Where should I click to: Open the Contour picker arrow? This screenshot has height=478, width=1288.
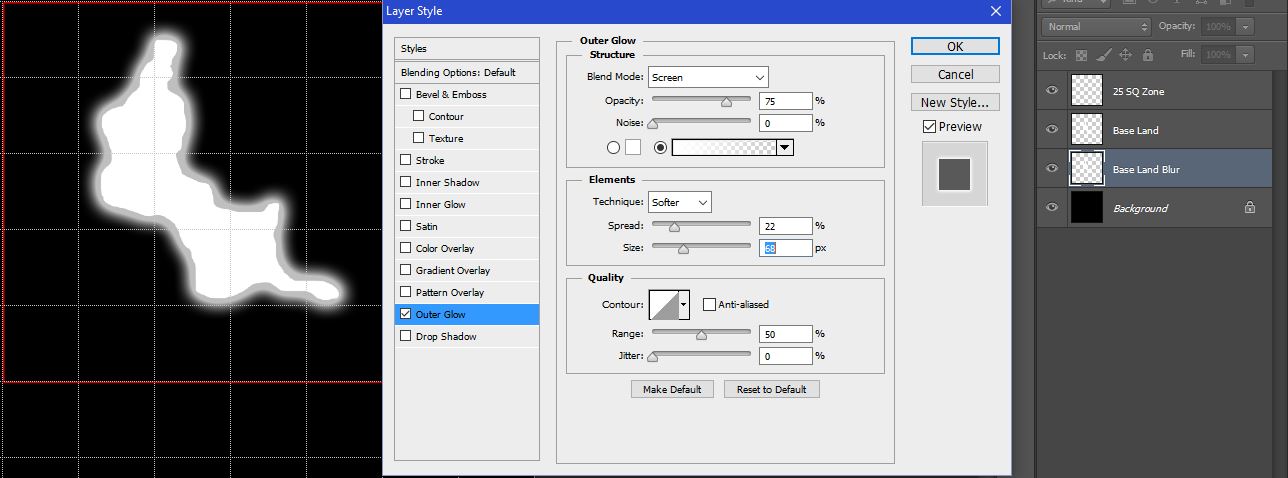point(684,304)
